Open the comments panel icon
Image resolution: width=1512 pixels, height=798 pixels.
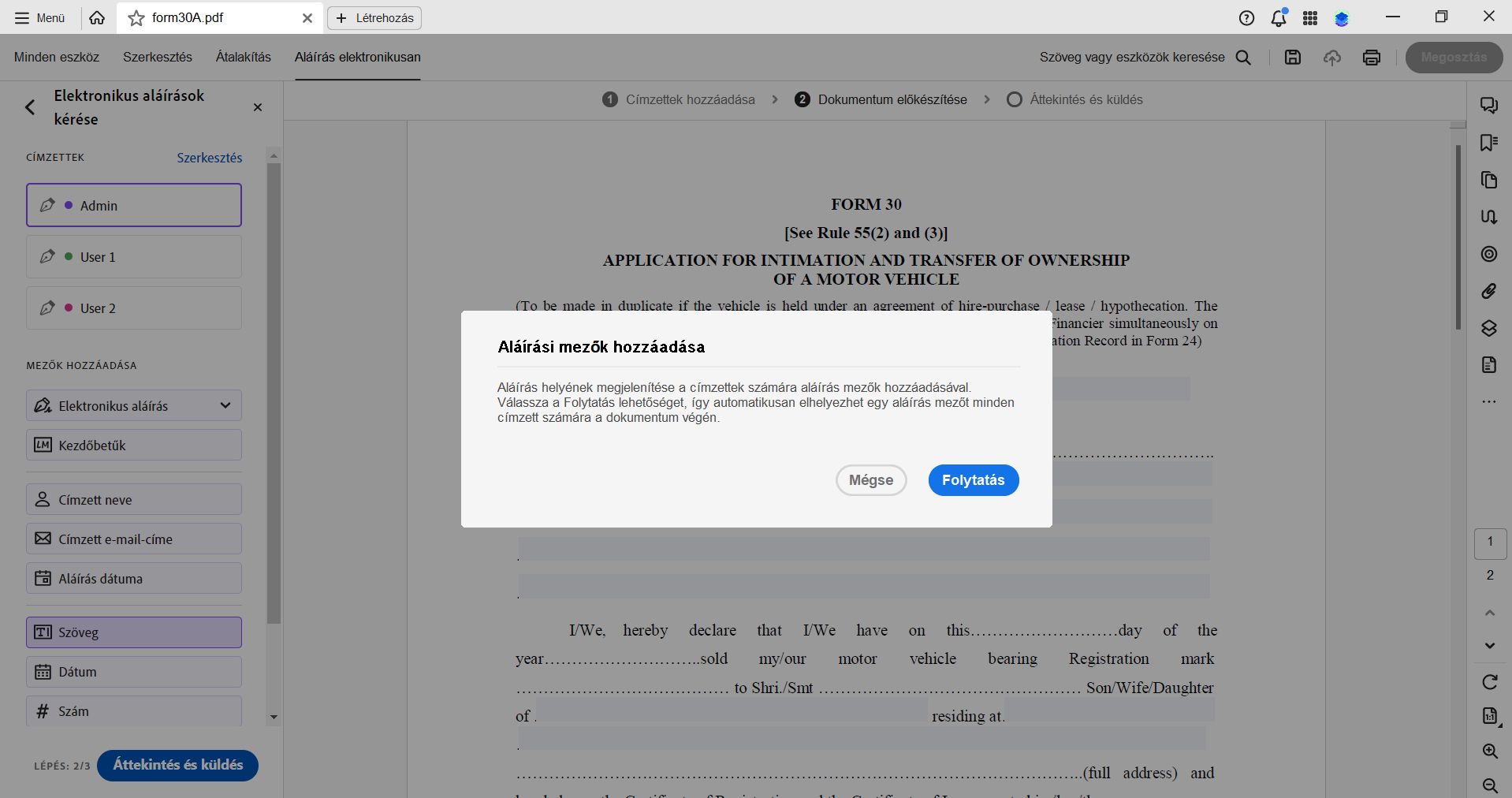pyautogui.click(x=1489, y=106)
